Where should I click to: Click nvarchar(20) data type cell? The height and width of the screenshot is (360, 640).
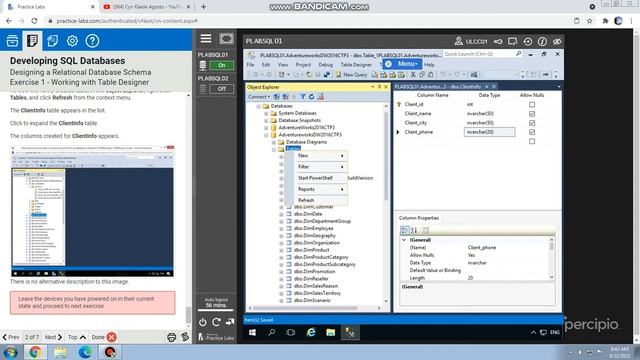489,132
